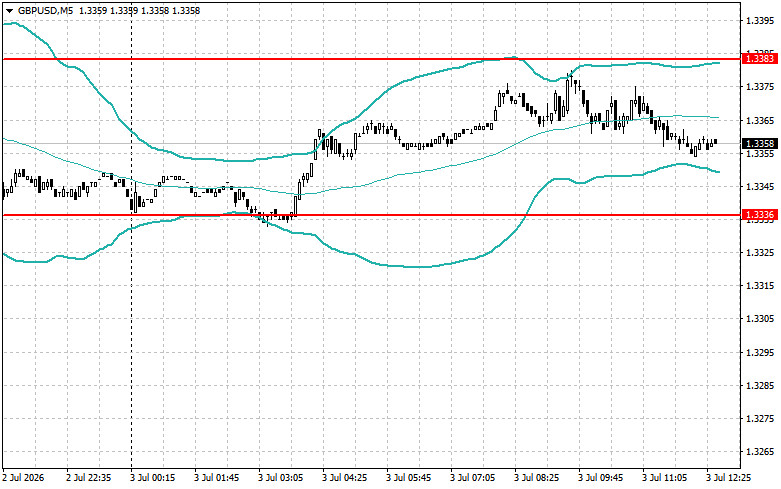This screenshot has width=781, height=489.
Task: Click the 1.3265 price scale label
Action: point(760,452)
